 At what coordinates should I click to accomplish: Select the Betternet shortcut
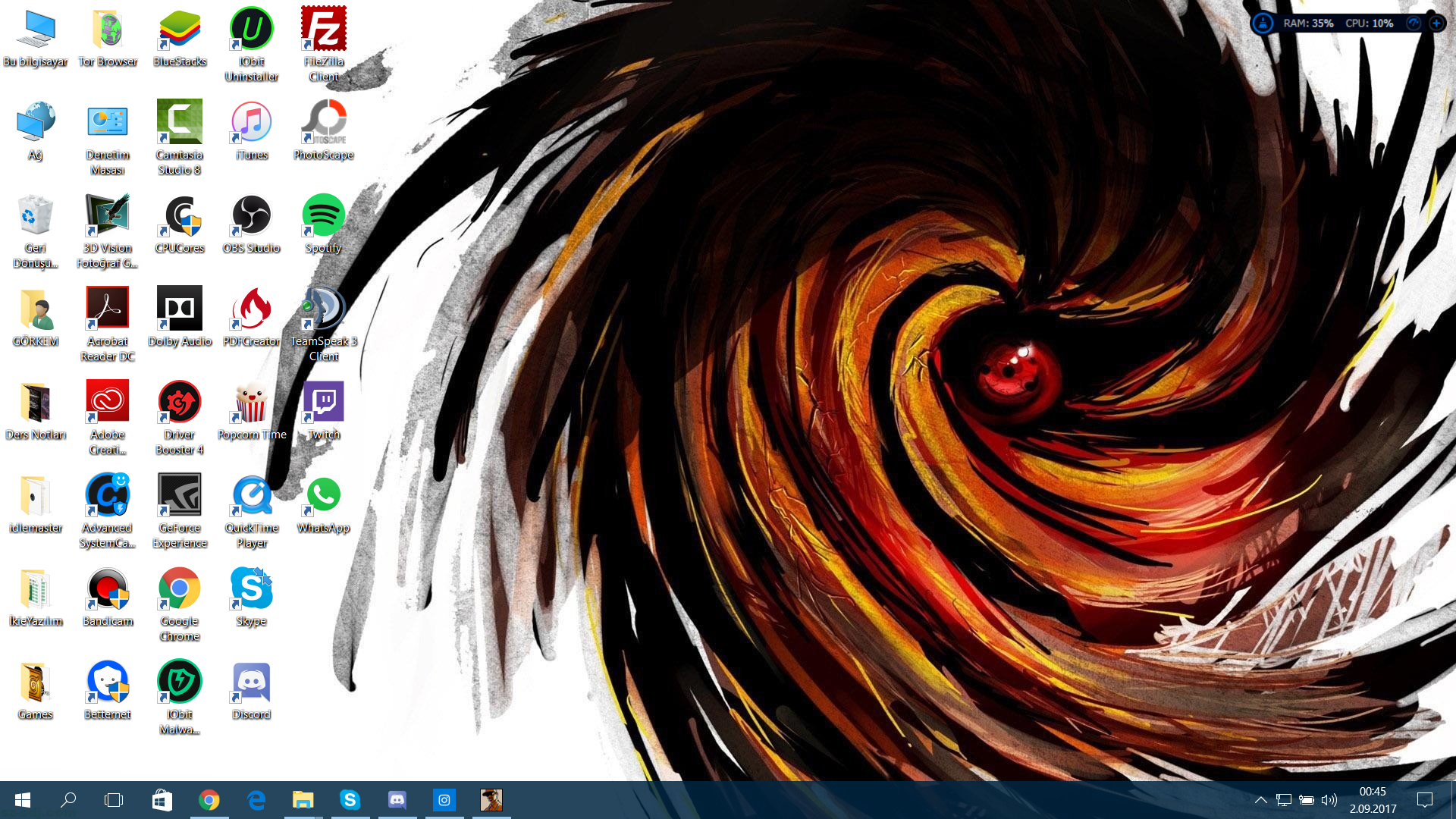click(x=108, y=691)
